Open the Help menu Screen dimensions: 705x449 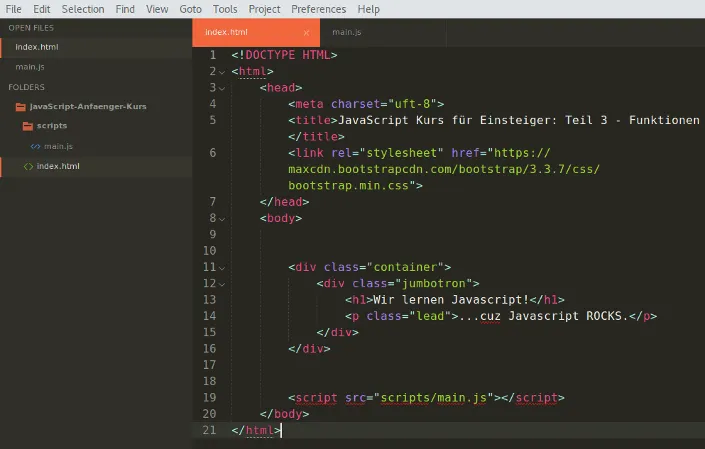pos(369,9)
